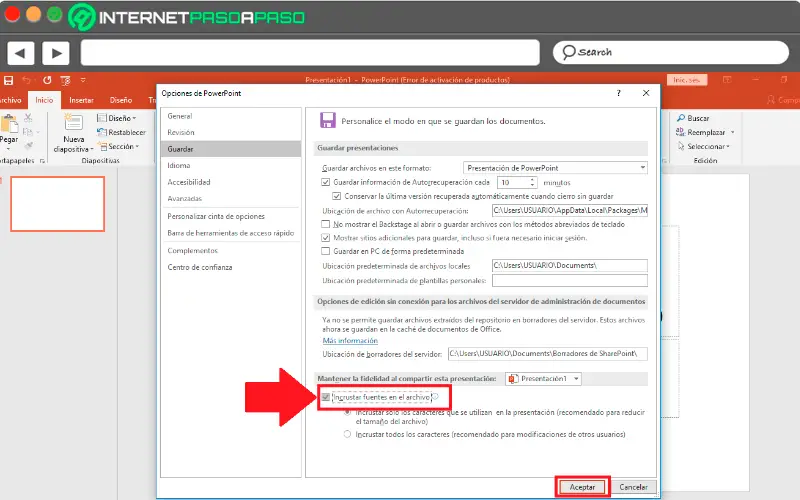Click the Pegar paste icon

click(x=9, y=124)
